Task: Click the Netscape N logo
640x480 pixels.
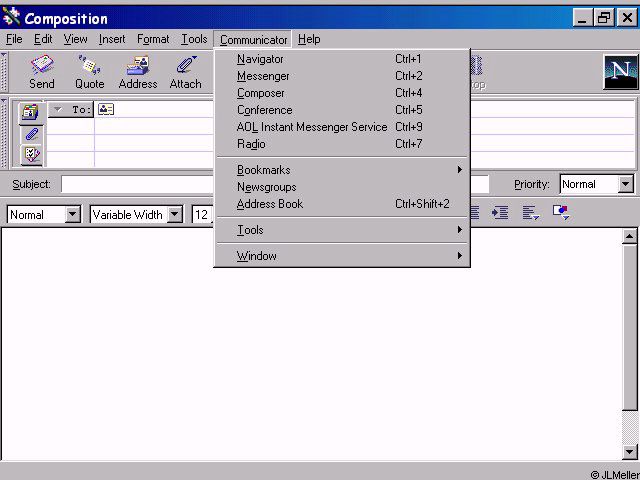Action: click(621, 72)
